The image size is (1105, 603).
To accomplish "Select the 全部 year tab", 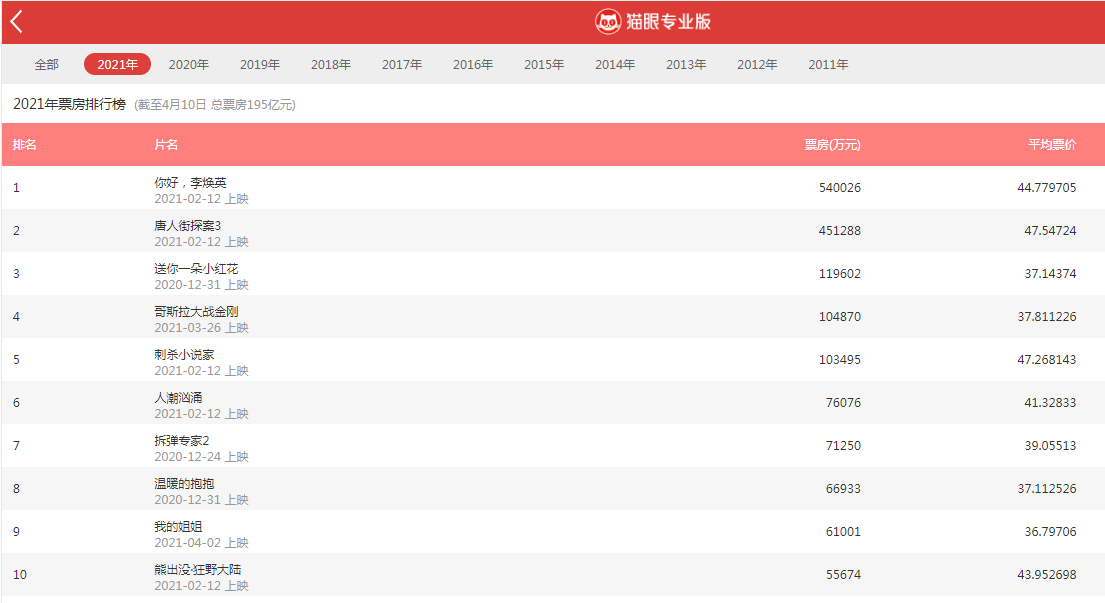I will click(47, 64).
